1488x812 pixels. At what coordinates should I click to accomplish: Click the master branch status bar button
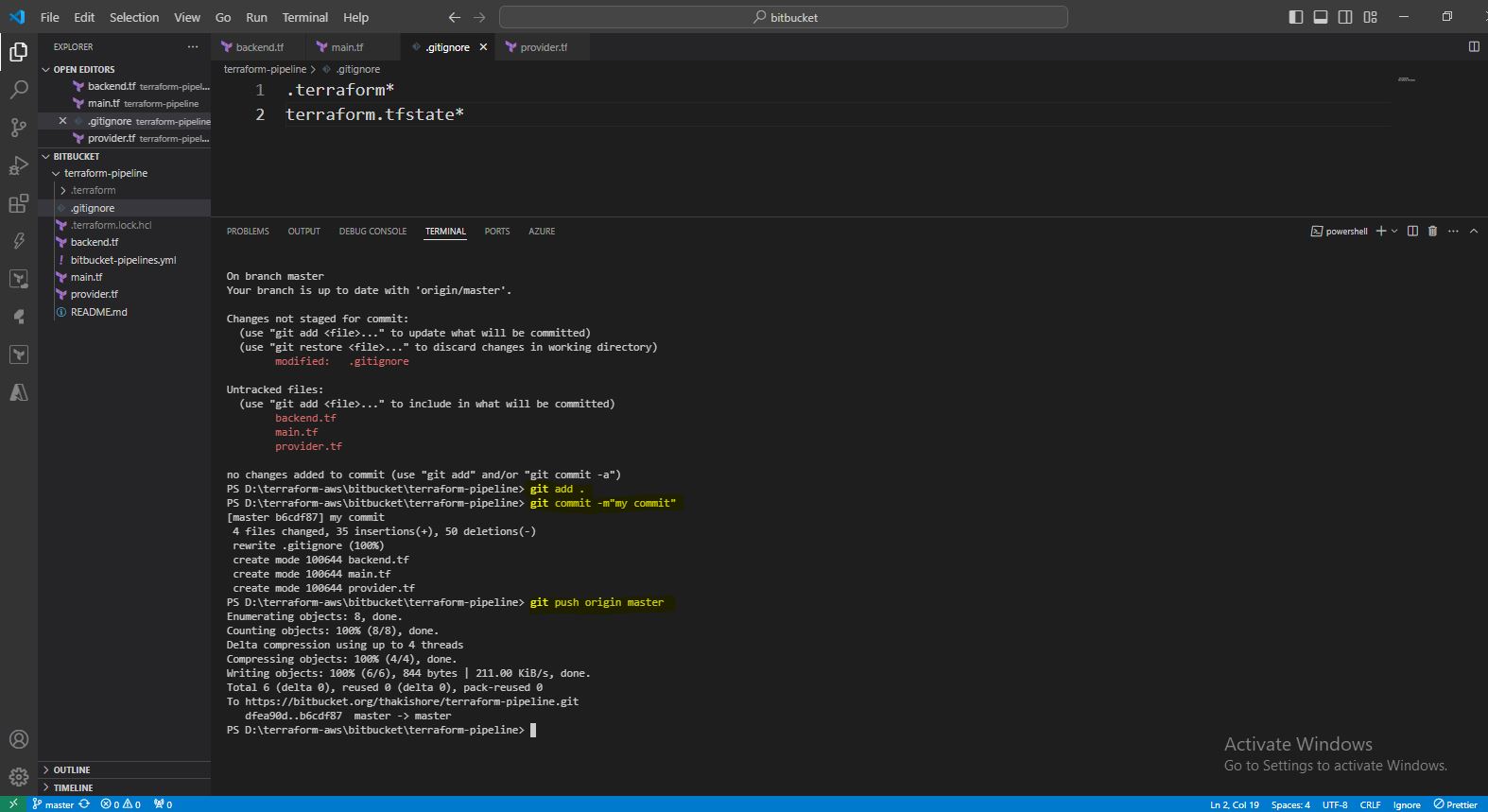[59, 804]
